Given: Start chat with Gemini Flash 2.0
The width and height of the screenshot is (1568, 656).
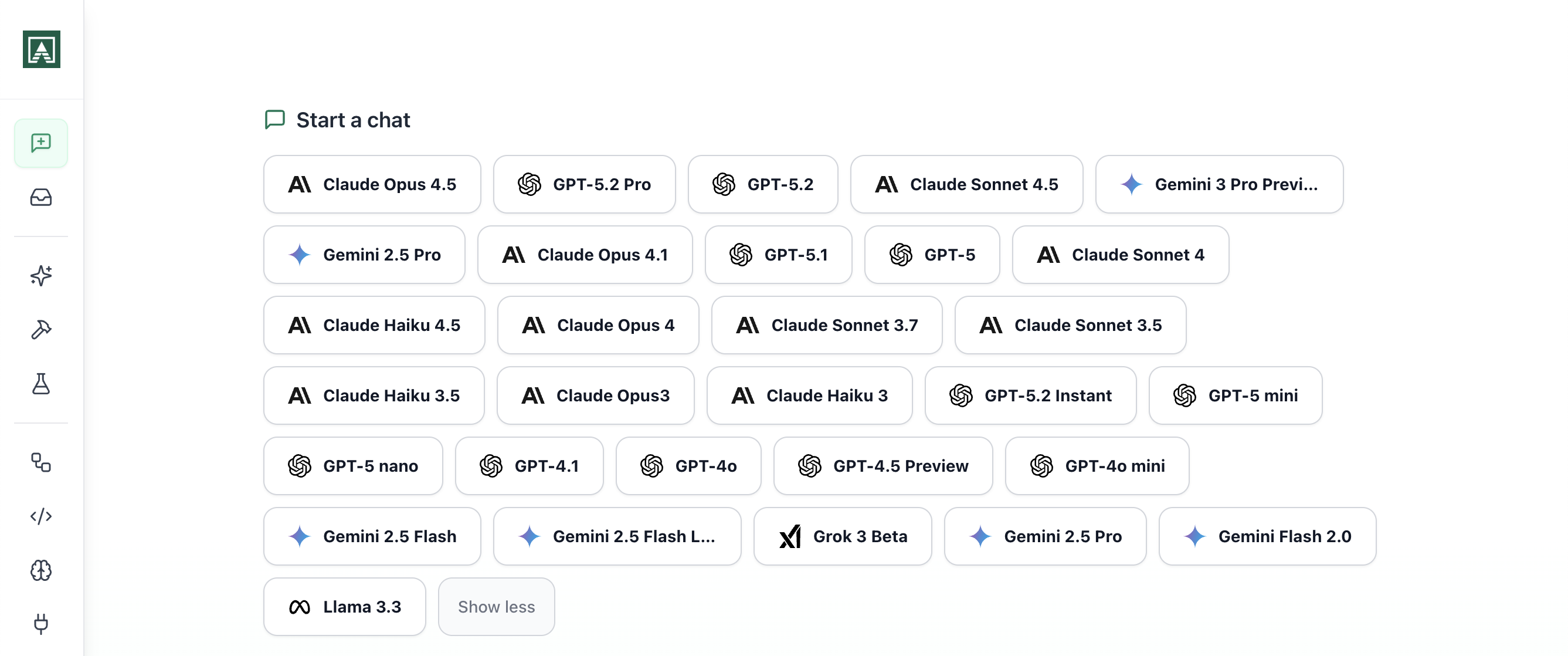Looking at the screenshot, I should (x=1267, y=537).
